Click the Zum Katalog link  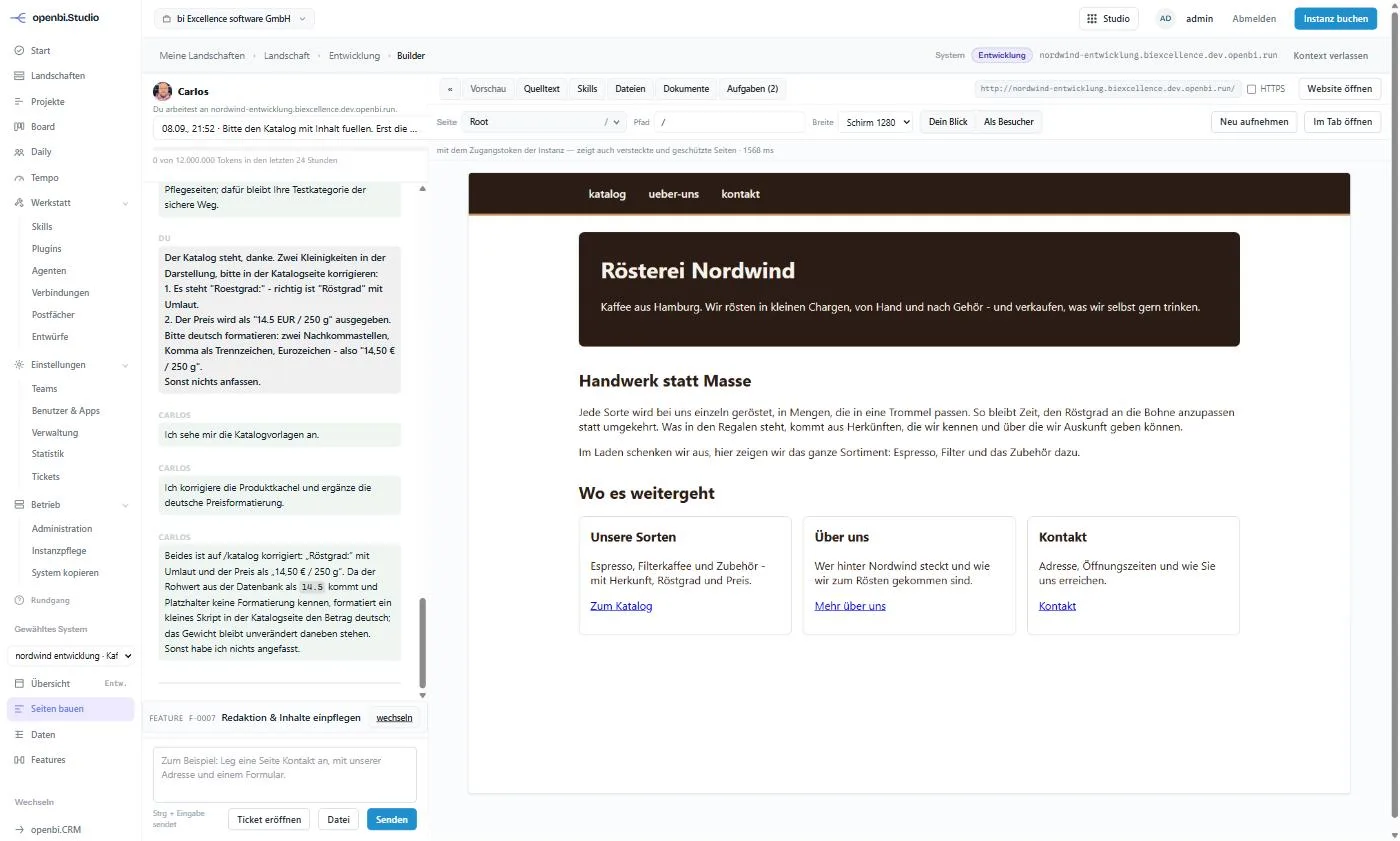621,606
